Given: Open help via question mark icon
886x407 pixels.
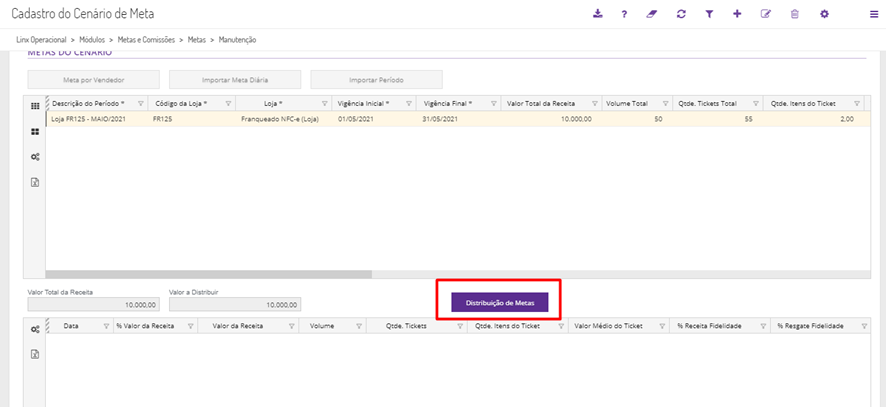Looking at the screenshot, I should 624,14.
